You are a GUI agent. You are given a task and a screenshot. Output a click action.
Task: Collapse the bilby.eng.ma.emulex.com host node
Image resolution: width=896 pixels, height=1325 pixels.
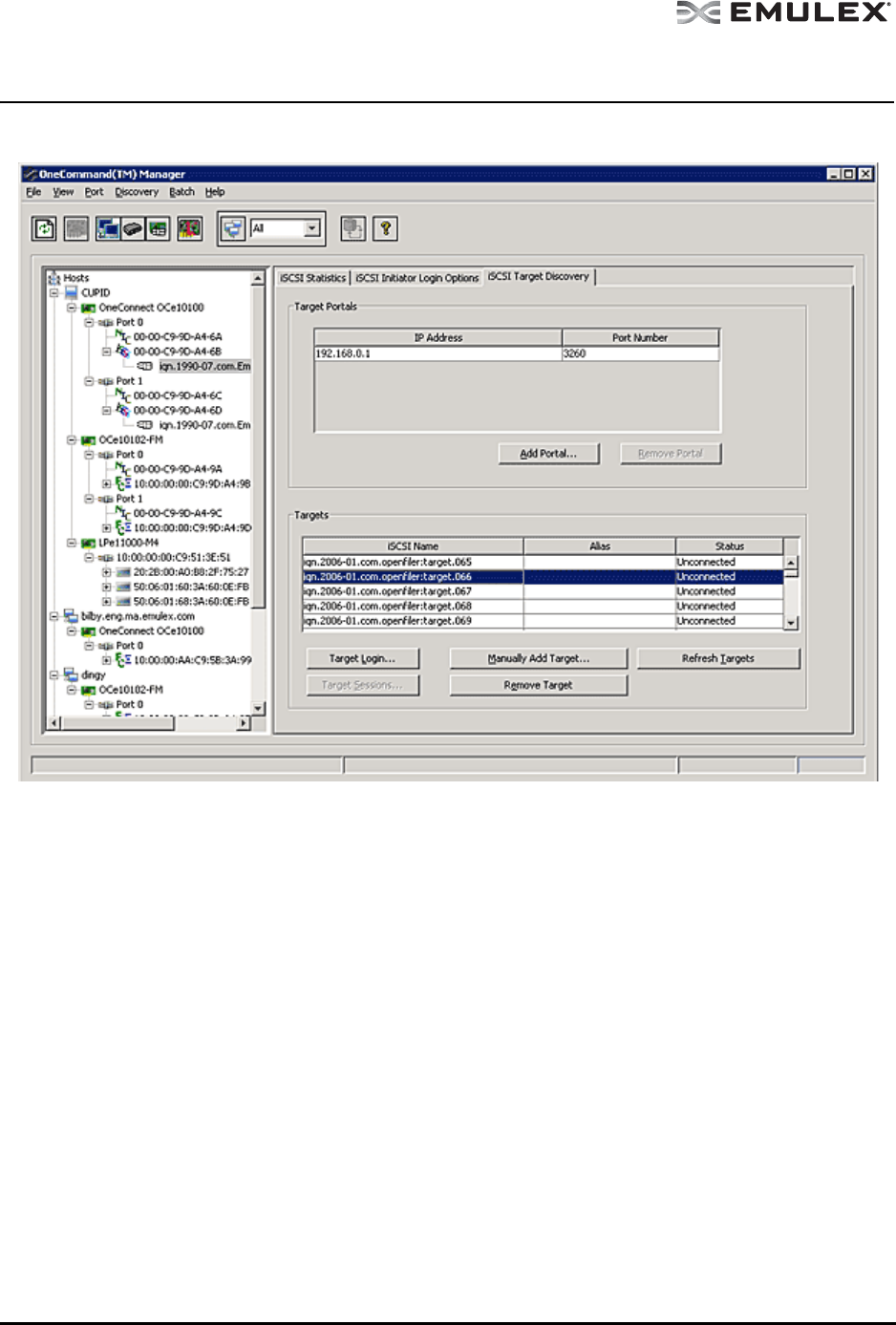pos(54,616)
